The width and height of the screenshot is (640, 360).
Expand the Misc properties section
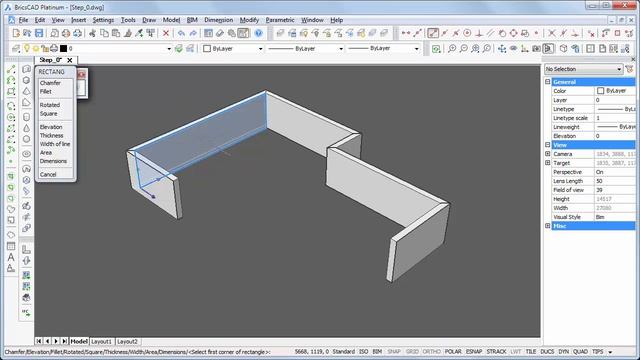coord(548,226)
